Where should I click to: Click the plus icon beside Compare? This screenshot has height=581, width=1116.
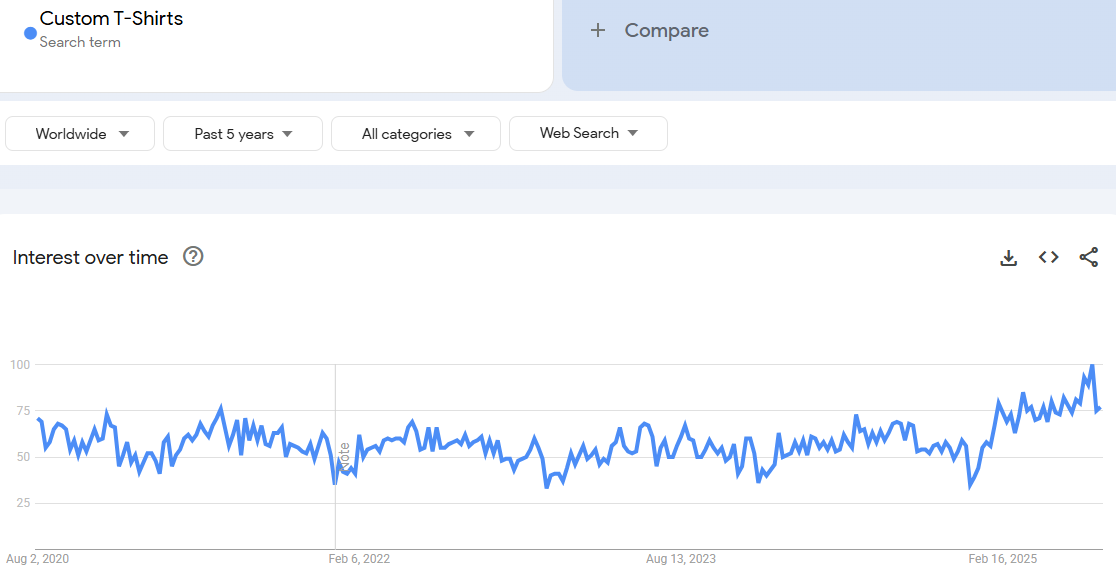(x=598, y=31)
